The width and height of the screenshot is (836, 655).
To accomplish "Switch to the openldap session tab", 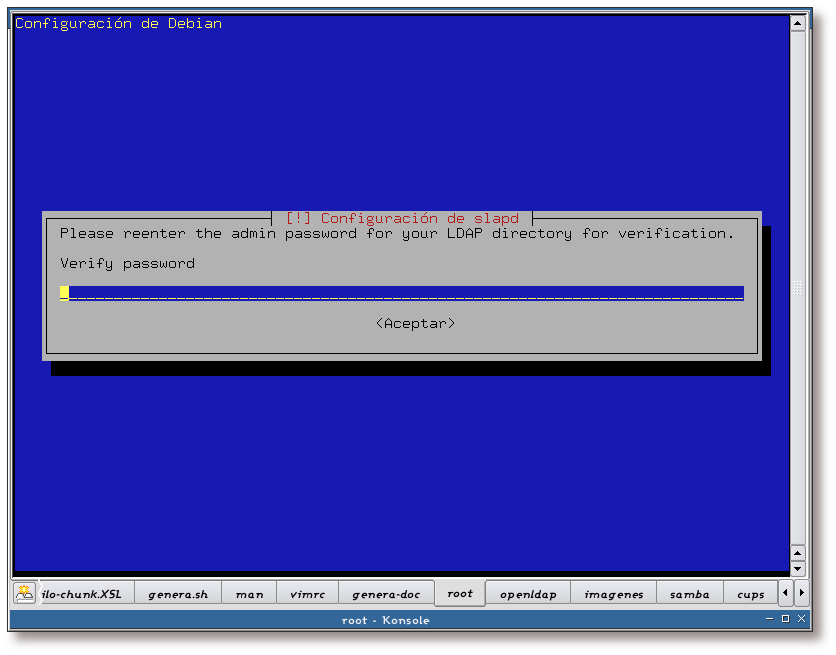I will [528, 594].
